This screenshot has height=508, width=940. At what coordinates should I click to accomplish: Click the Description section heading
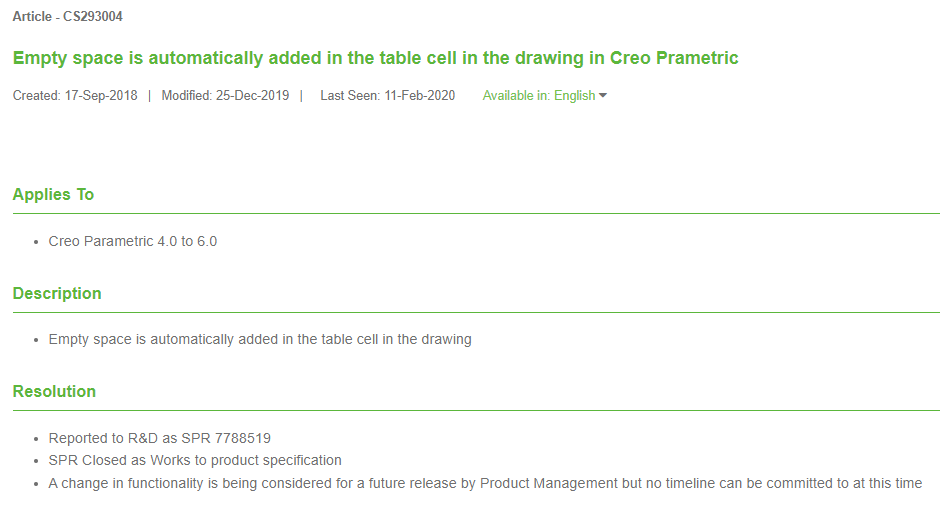pos(57,293)
